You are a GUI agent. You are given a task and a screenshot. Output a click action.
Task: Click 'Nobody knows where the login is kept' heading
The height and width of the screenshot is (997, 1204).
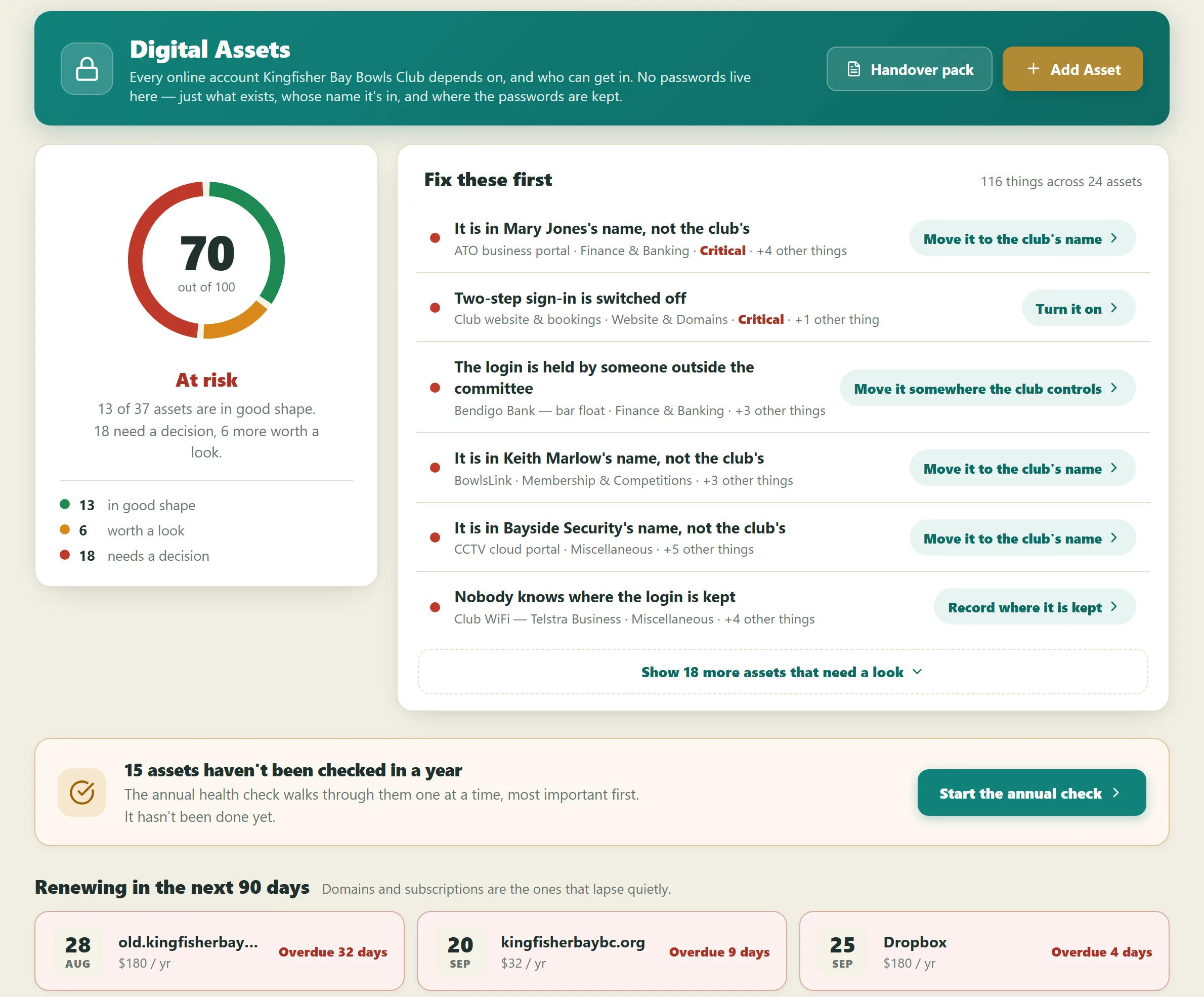click(594, 597)
